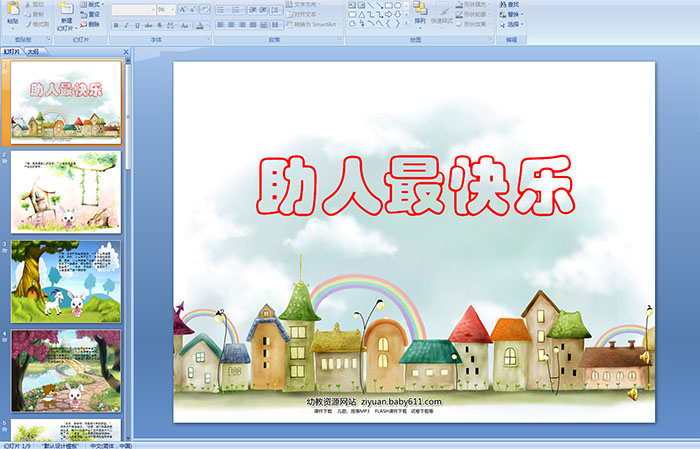This screenshot has height=449, width=700.
Task: Toggle Italic formatting
Action: pyautogui.click(x=126, y=25)
